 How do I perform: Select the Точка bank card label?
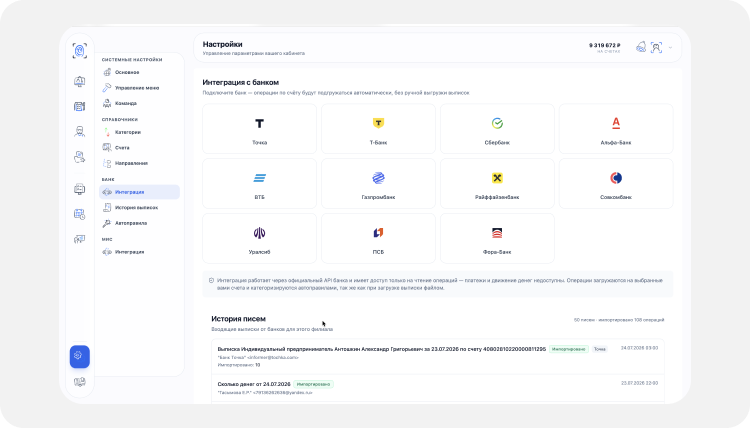coord(259,143)
